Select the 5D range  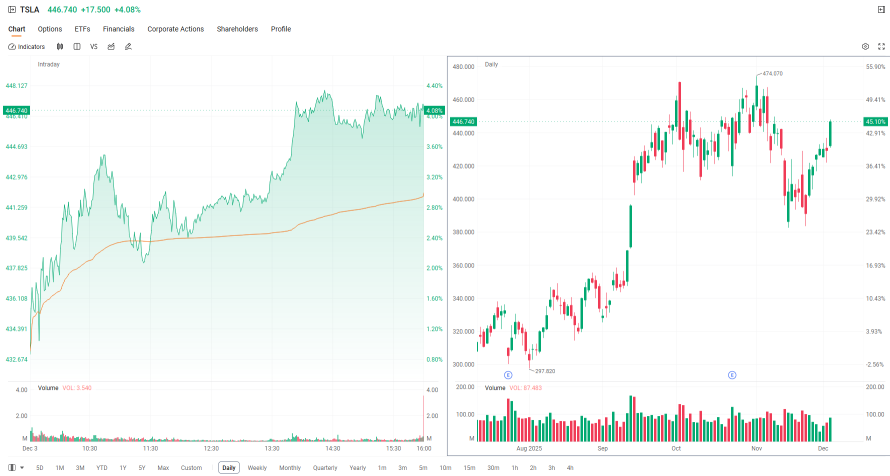tap(40, 468)
